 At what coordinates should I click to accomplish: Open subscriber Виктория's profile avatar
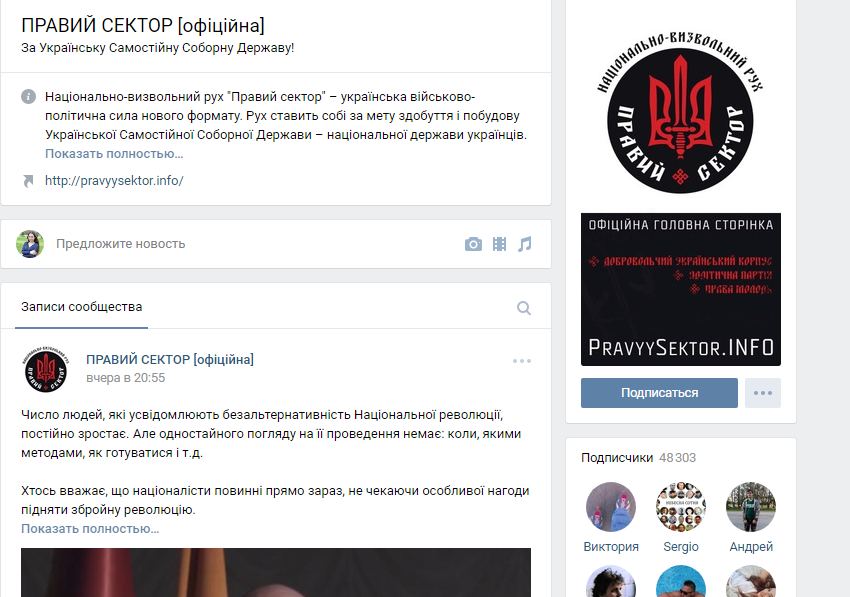[611, 507]
